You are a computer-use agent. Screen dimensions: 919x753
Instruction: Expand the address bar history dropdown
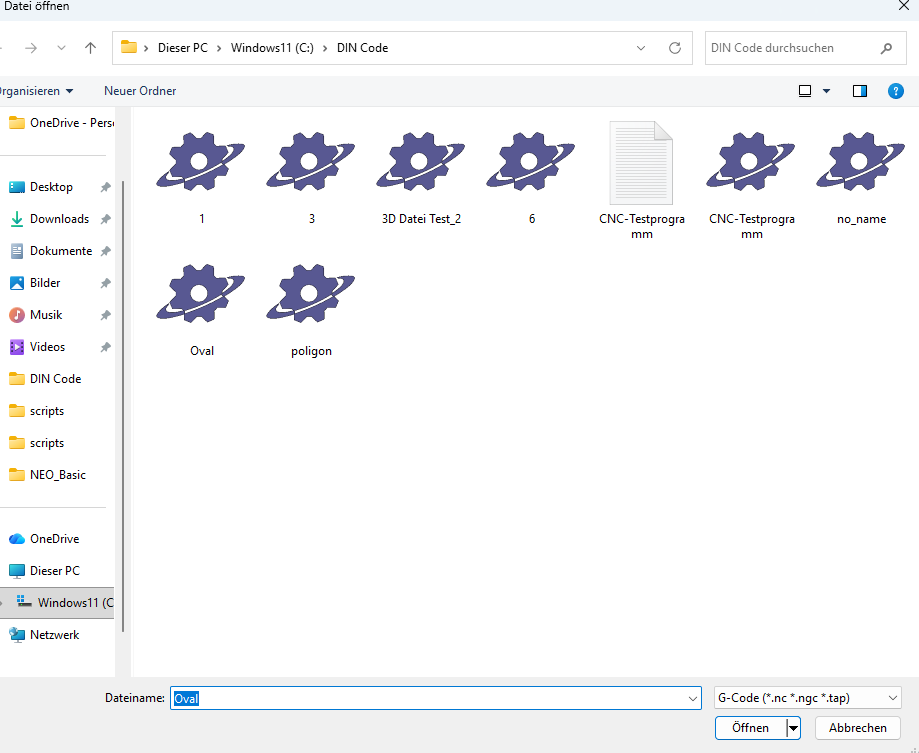(x=641, y=48)
